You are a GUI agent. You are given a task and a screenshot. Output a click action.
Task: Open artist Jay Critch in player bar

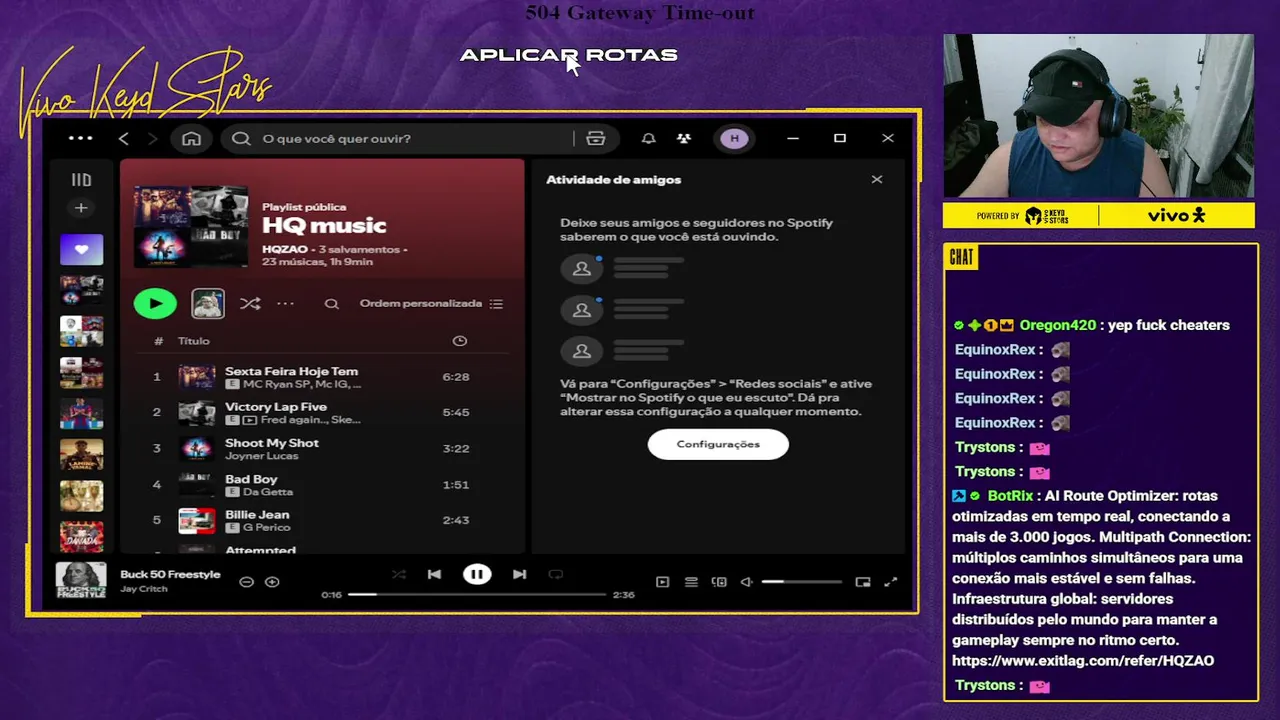[144, 589]
